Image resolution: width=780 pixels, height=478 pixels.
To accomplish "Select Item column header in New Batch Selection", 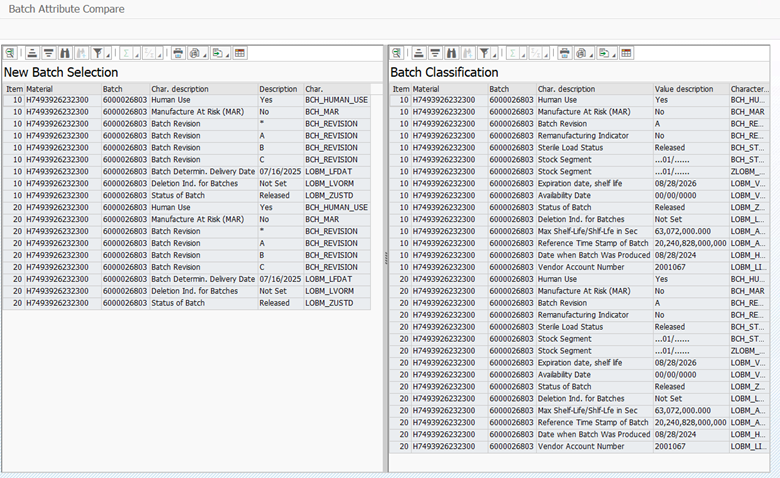I will click(x=14, y=89).
